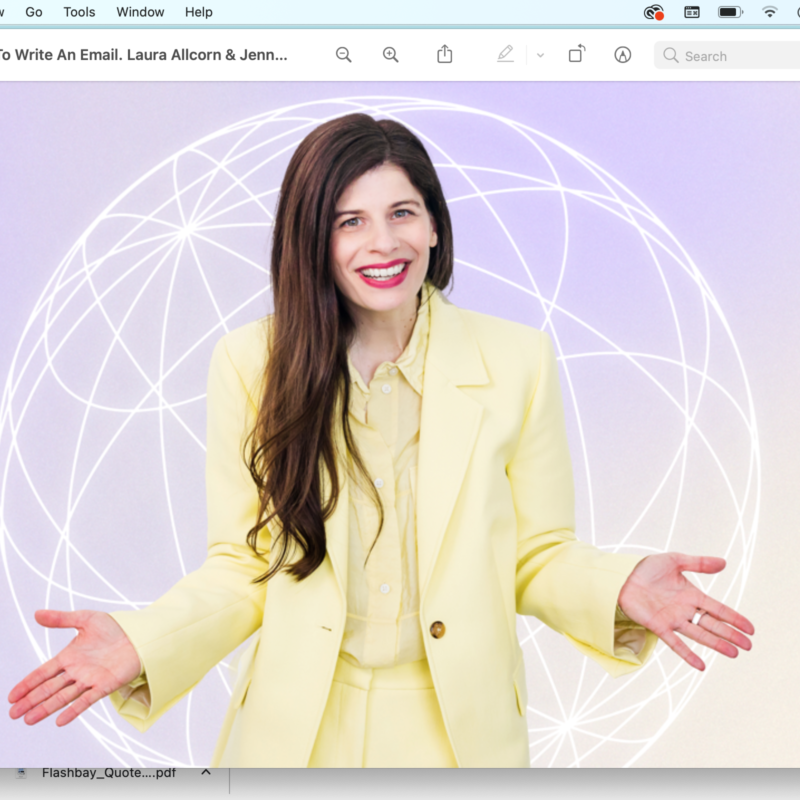Open the Tools menu
The width and height of the screenshot is (800, 800).
coord(79,12)
